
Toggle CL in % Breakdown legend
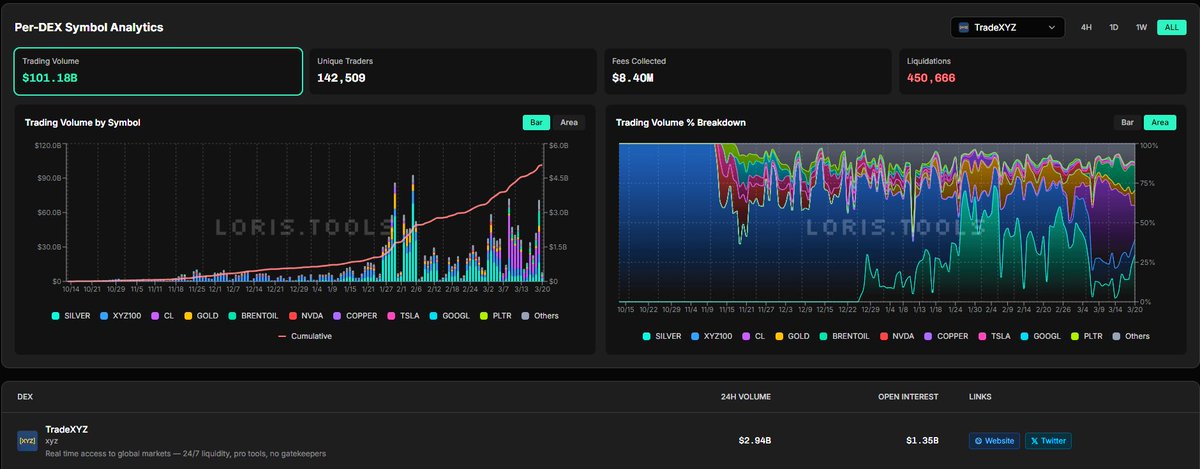pos(753,336)
